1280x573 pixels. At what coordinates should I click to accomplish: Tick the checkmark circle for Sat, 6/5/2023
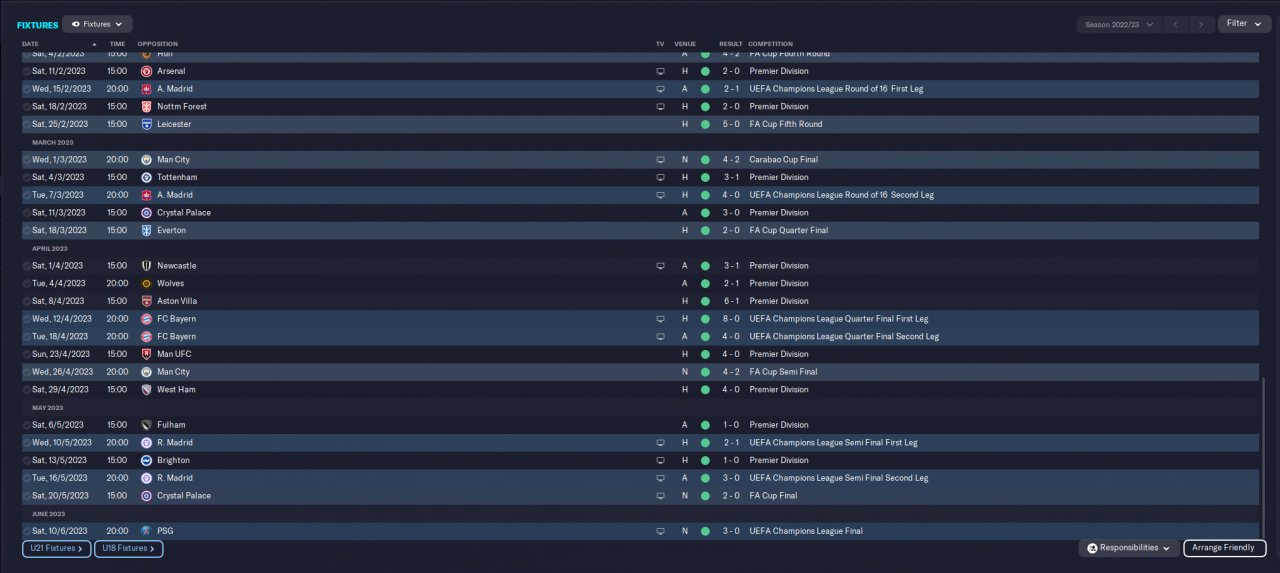pyautogui.click(x=27, y=425)
